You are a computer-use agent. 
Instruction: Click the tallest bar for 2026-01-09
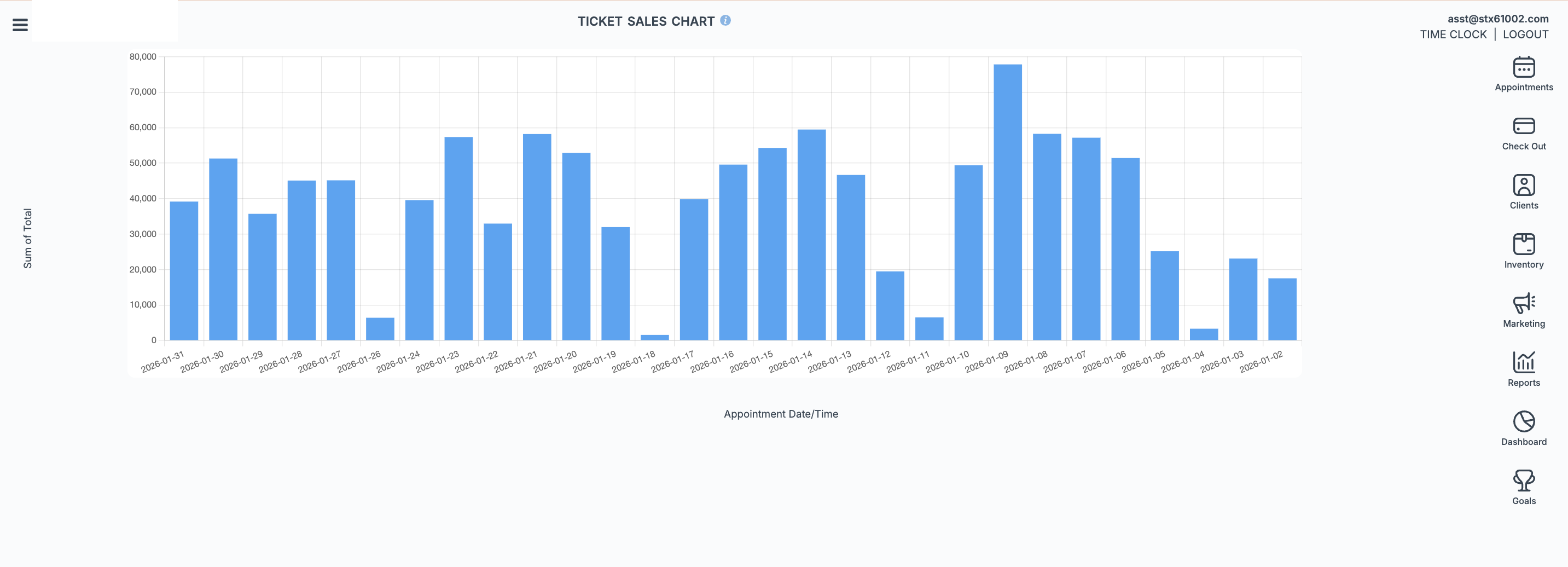[1007, 202]
